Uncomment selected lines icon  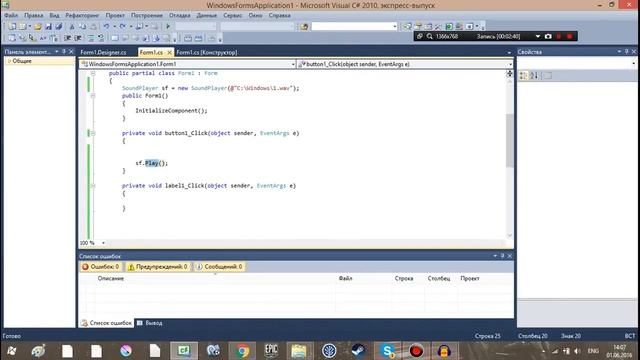[101, 38]
